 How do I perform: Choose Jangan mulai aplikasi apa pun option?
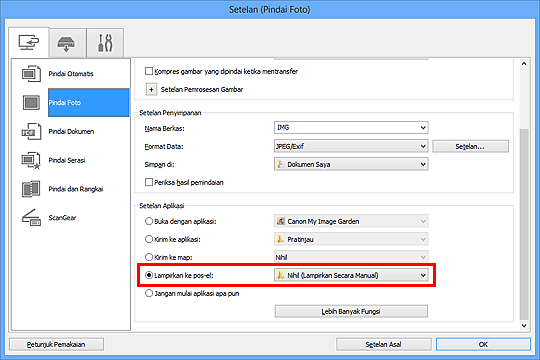(x=149, y=294)
